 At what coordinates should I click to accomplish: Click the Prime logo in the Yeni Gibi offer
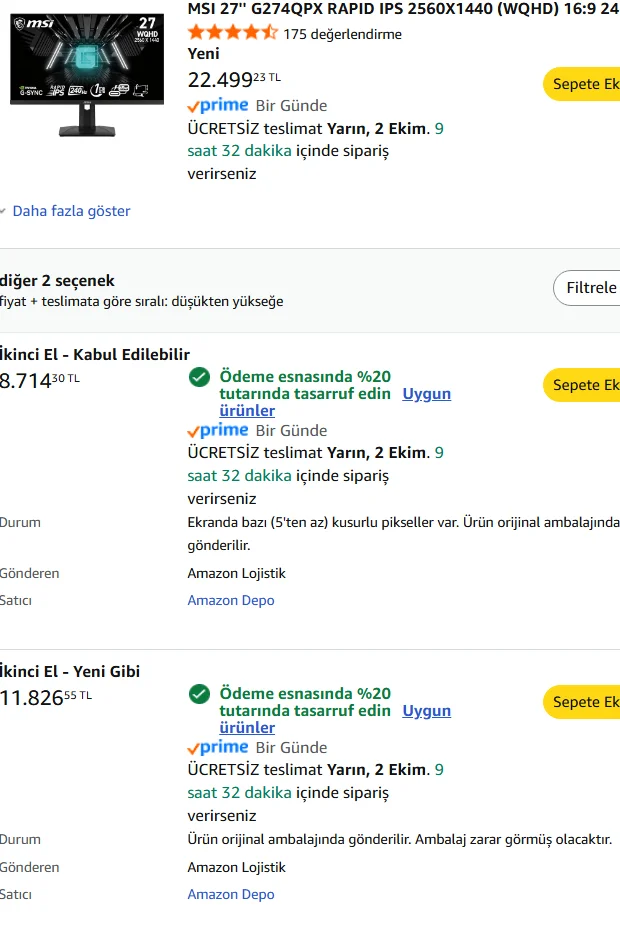click(217, 747)
